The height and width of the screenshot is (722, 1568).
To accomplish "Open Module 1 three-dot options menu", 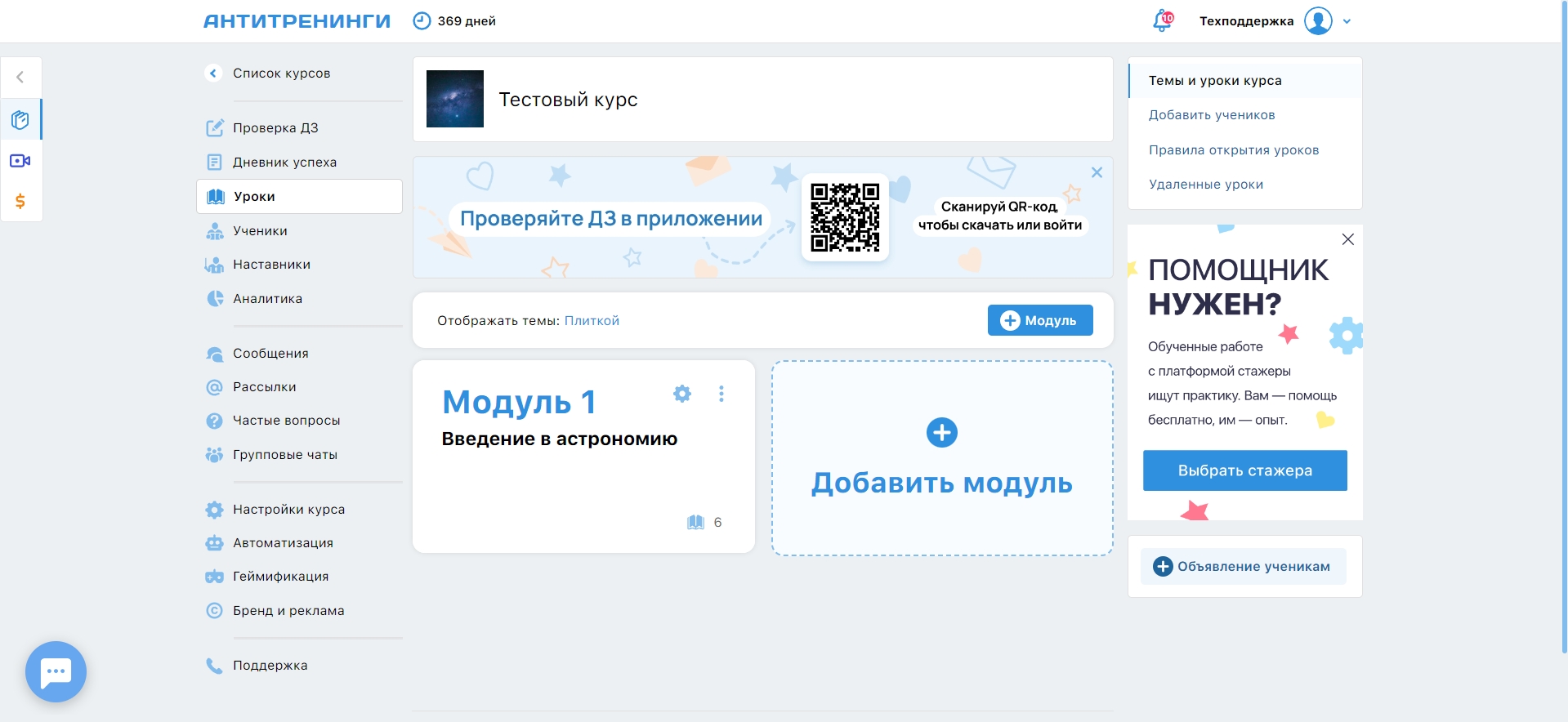I will [721, 394].
